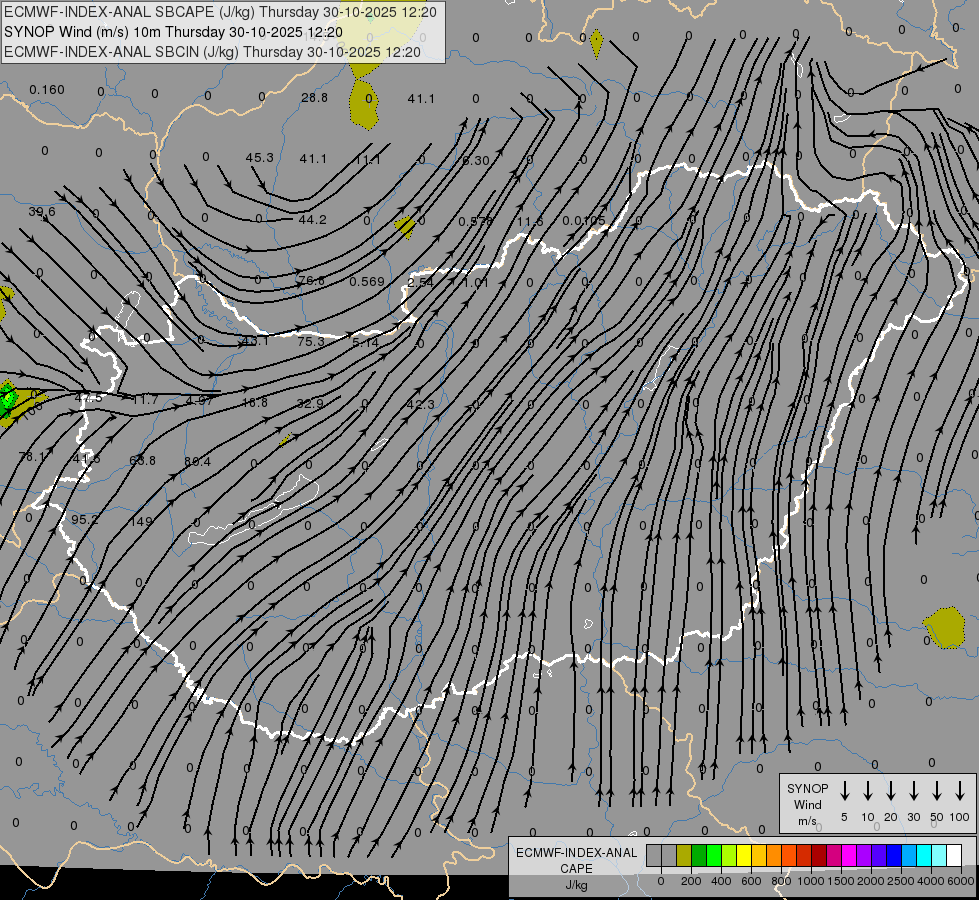Screen dimensions: 979x900
Task: Click the bright magenta swatch in CAPE legend
Action: pyautogui.click(x=849, y=856)
